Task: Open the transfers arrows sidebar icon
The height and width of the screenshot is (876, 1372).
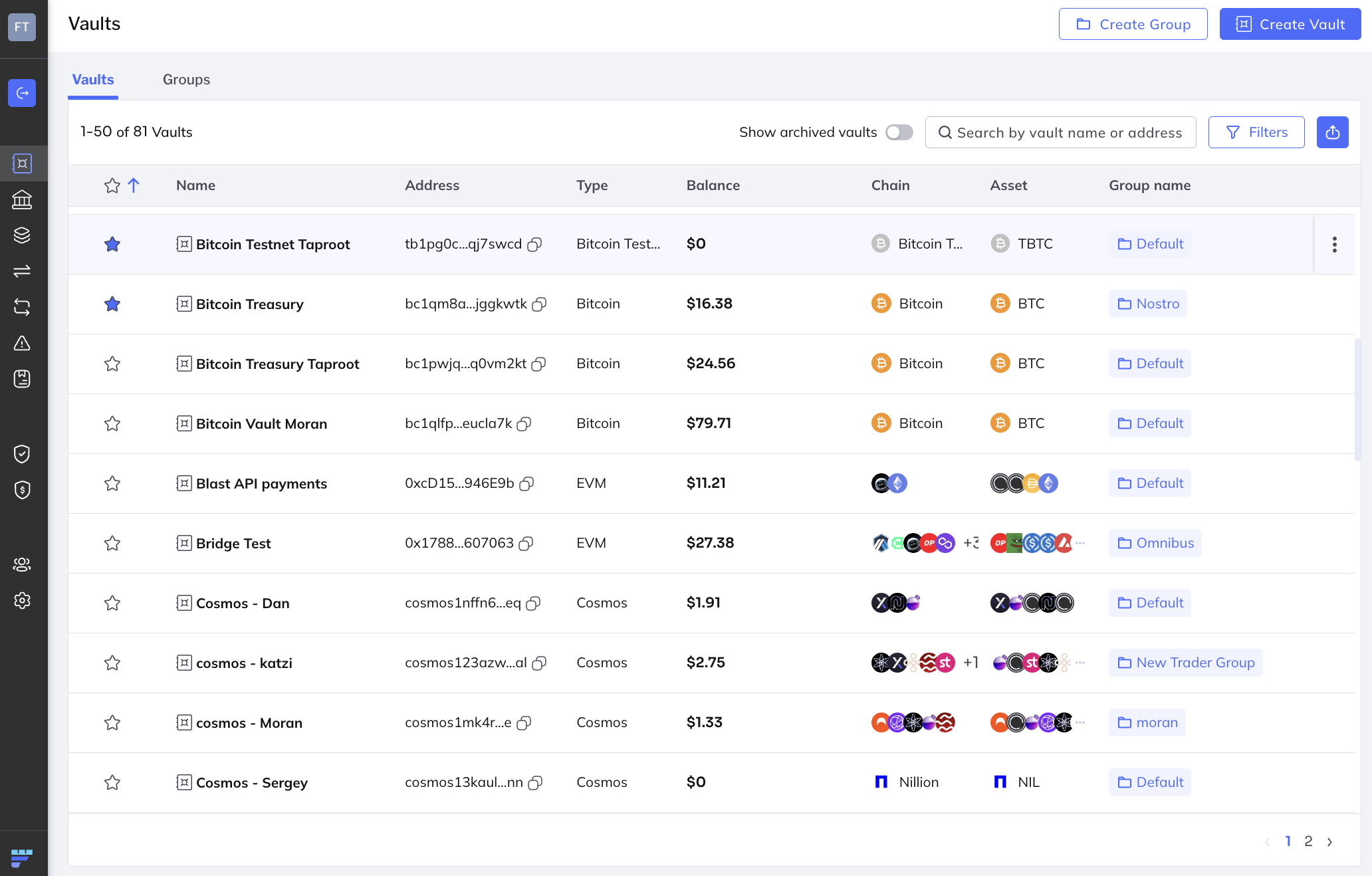Action: tap(22, 271)
